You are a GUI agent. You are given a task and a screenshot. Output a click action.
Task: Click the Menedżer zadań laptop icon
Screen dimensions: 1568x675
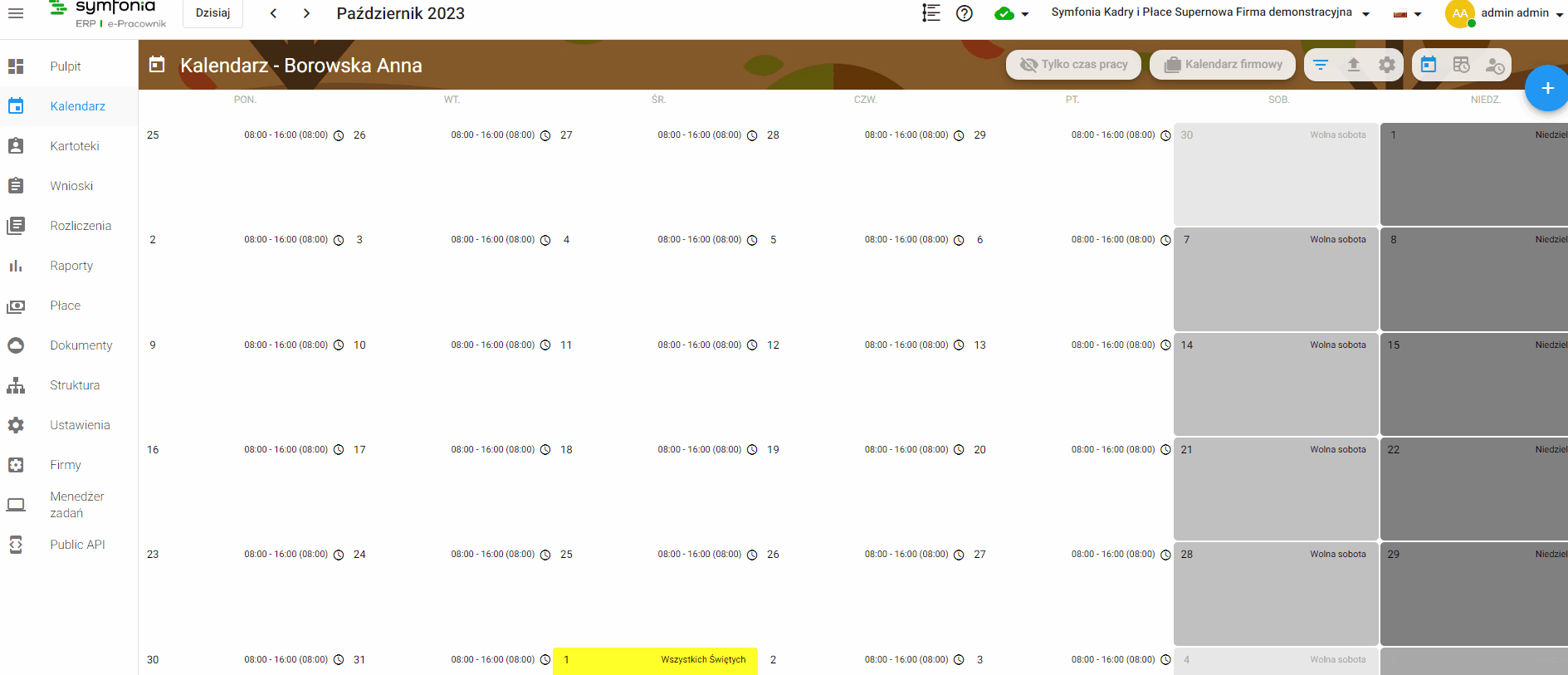pyautogui.click(x=16, y=505)
